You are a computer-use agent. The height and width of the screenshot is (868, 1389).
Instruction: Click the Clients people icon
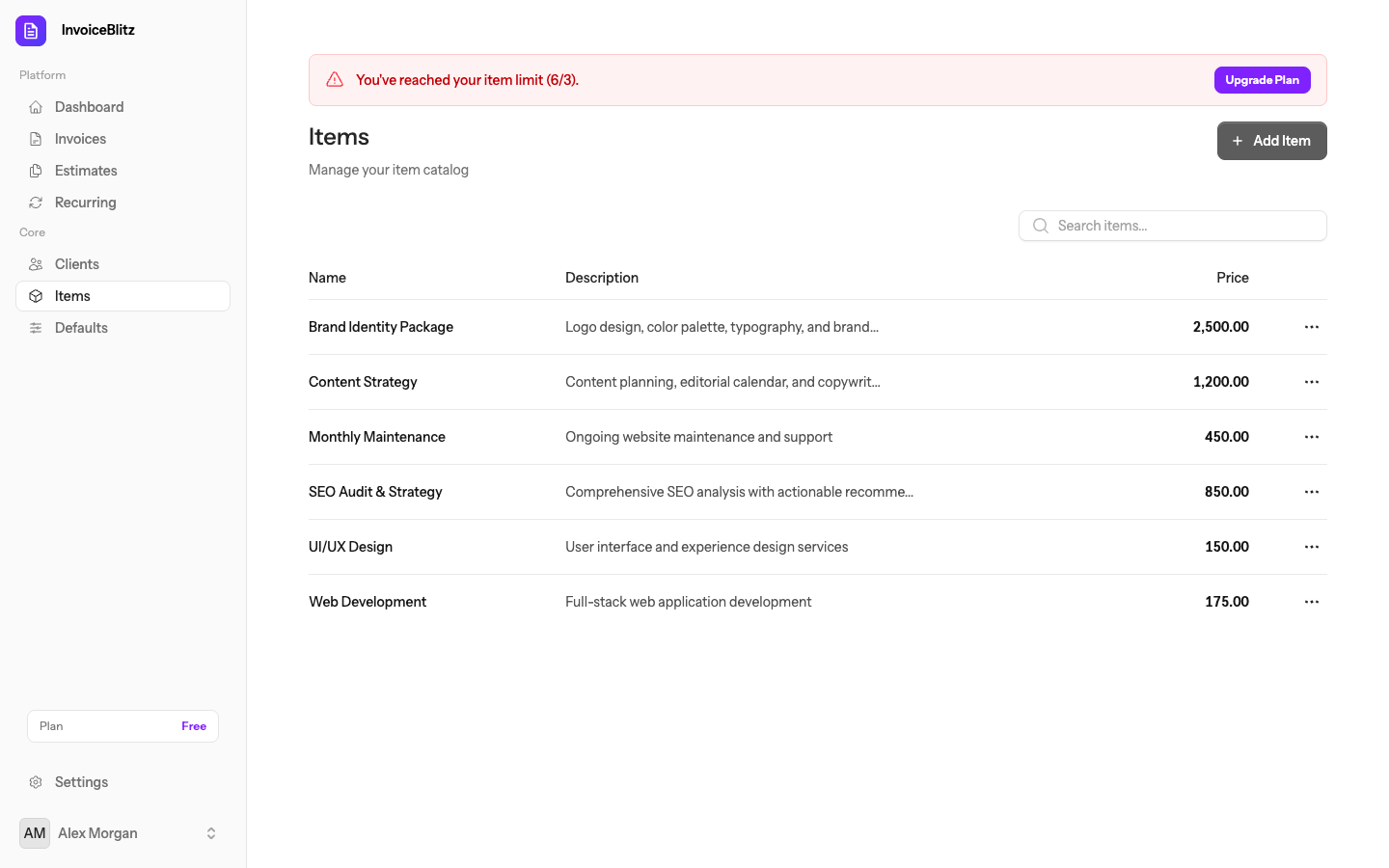click(36, 264)
